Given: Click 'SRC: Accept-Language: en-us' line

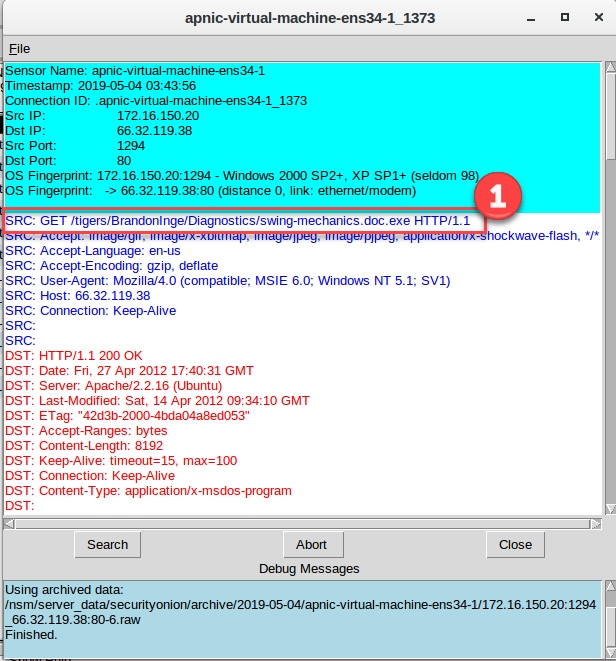Looking at the screenshot, I should [x=93, y=251].
